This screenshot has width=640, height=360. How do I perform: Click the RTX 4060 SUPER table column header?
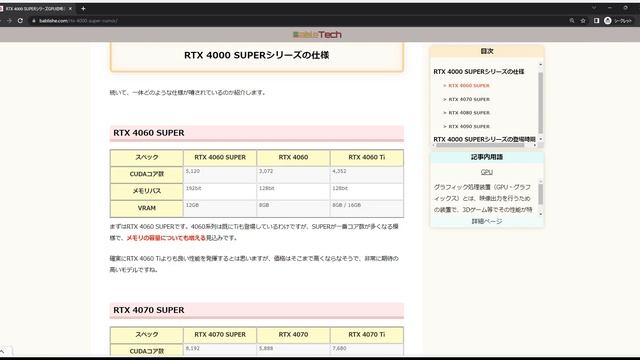coord(220,158)
